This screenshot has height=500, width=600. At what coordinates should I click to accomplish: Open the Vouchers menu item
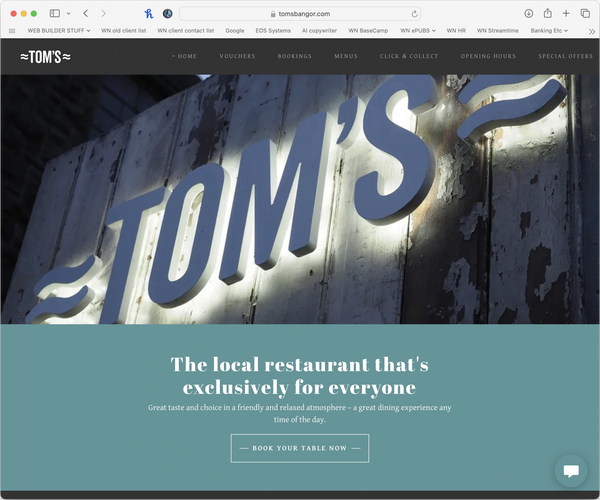[237, 56]
